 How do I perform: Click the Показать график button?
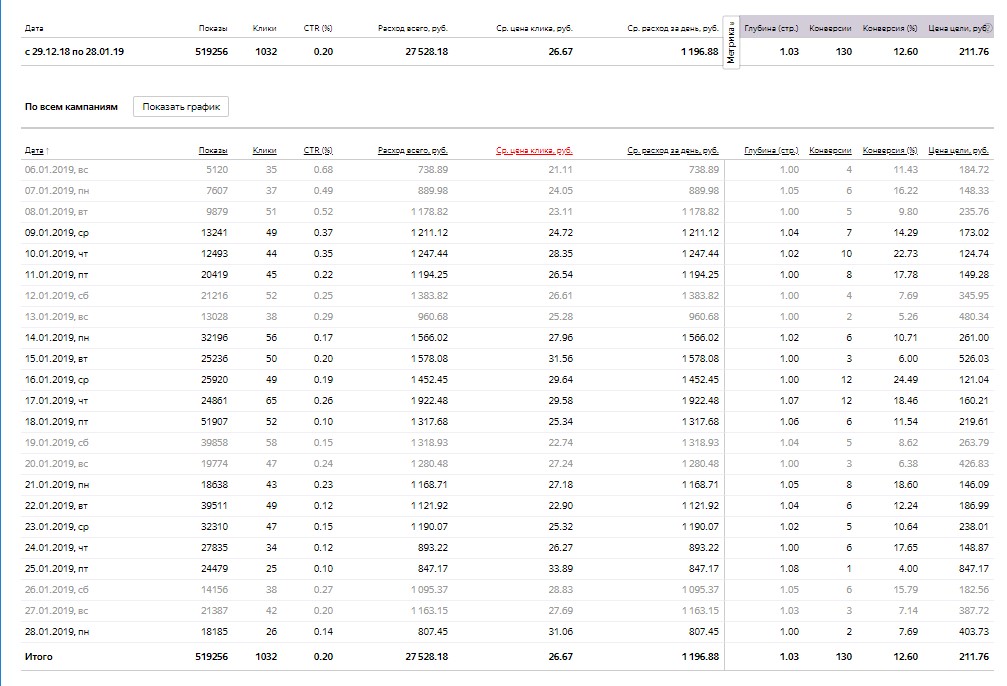pos(181,107)
